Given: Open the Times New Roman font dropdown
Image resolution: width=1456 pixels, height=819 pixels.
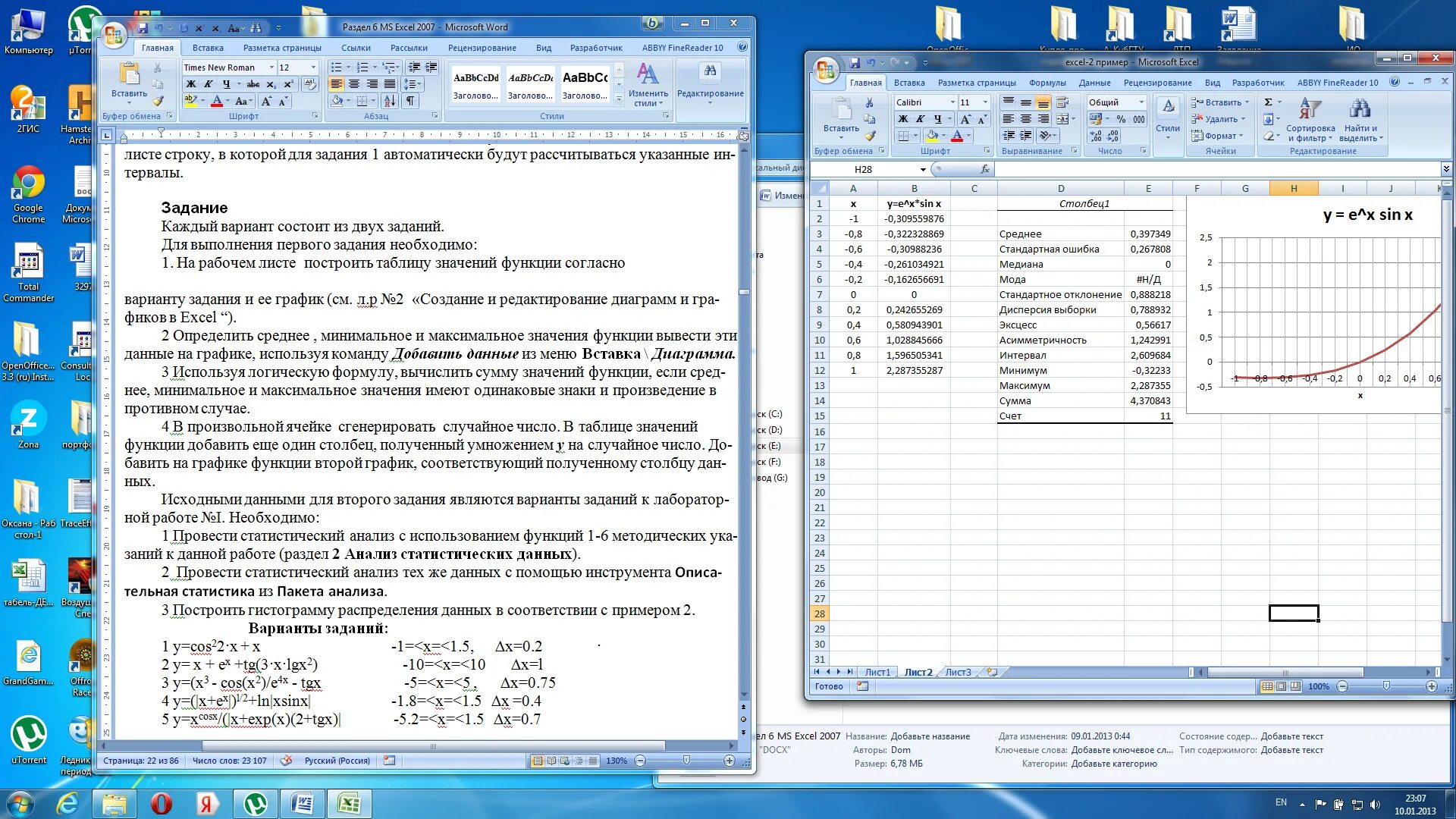Looking at the screenshot, I should [271, 67].
